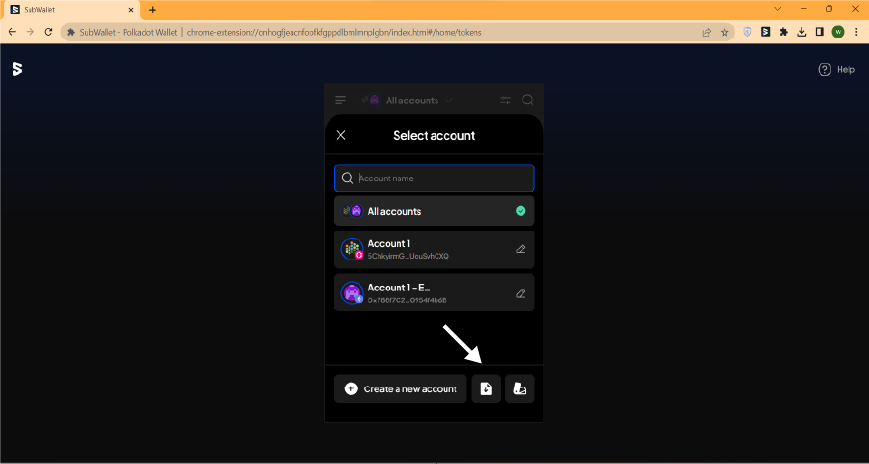
Task: Switch to the SubWallet browser tab
Action: [x=70, y=9]
